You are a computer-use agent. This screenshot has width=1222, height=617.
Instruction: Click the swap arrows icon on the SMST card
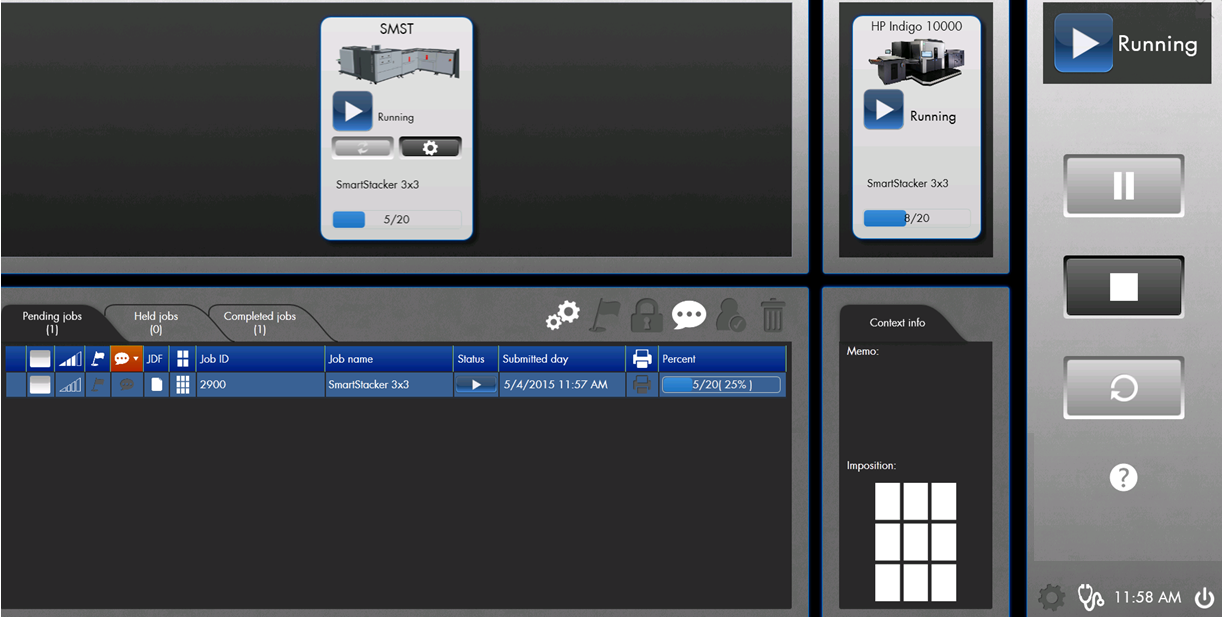(362, 147)
